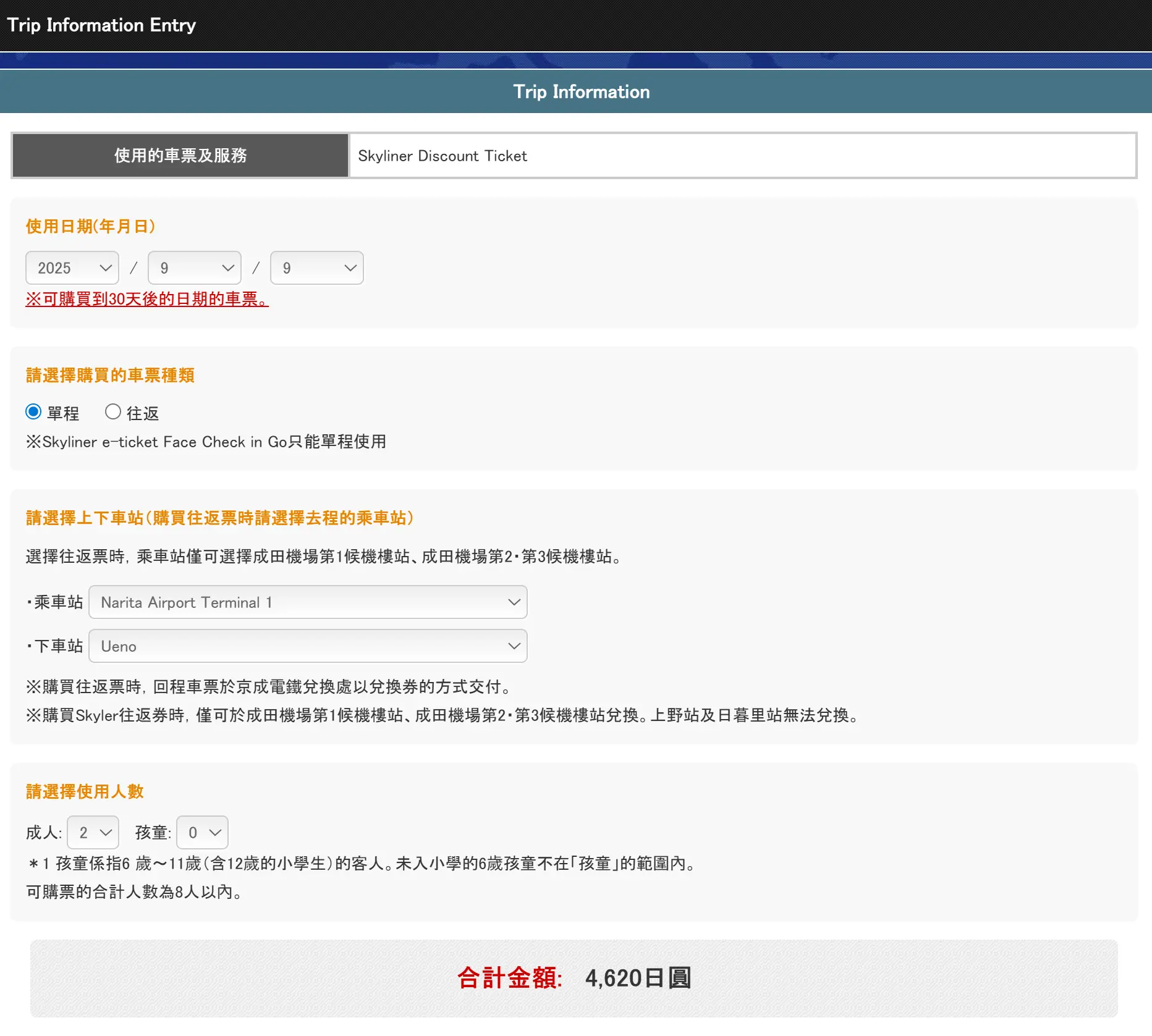
Task: Click the 請選擇上下車站 section heading
Action: (219, 518)
